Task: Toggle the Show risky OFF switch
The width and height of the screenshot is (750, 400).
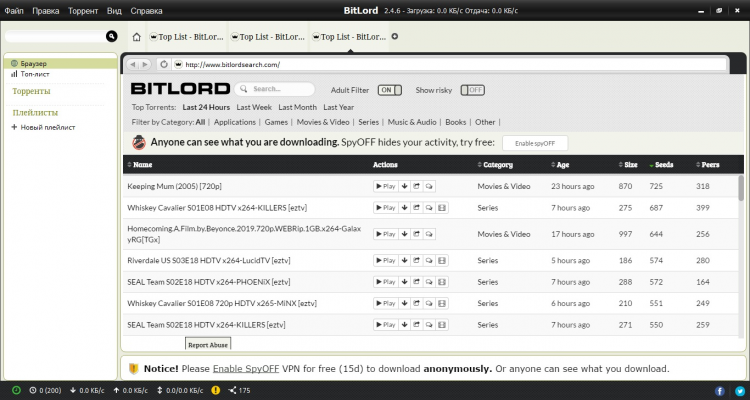Action: [x=473, y=90]
